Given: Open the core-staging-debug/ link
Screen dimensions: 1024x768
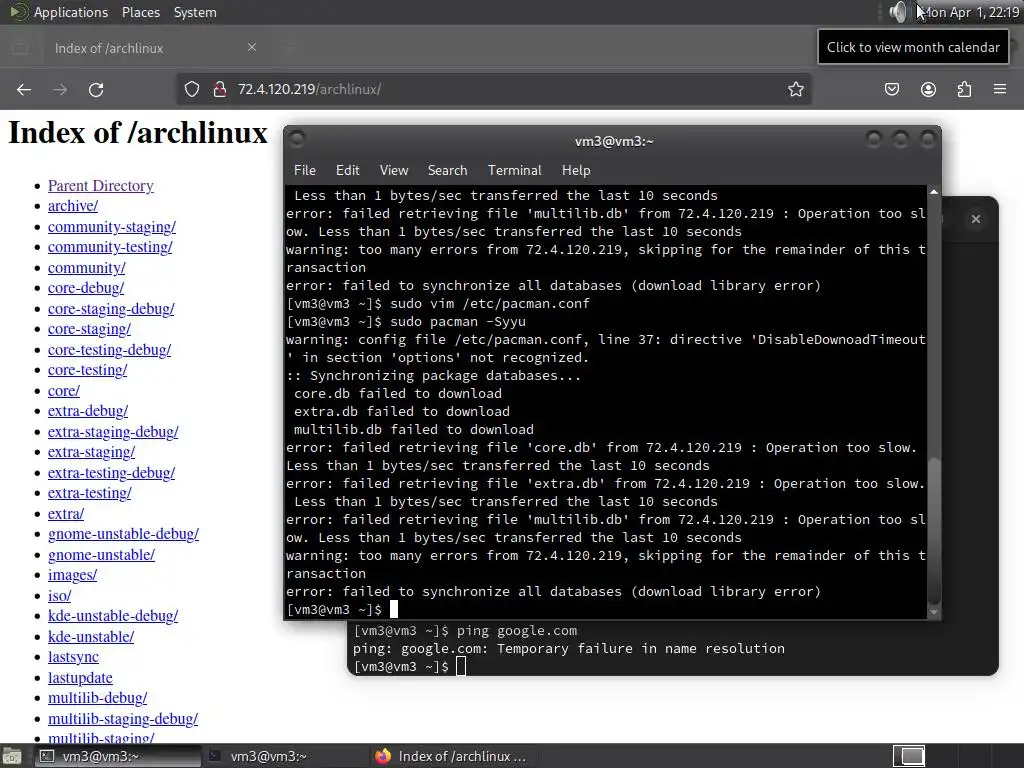Looking at the screenshot, I should pyautogui.click(x=111, y=309).
